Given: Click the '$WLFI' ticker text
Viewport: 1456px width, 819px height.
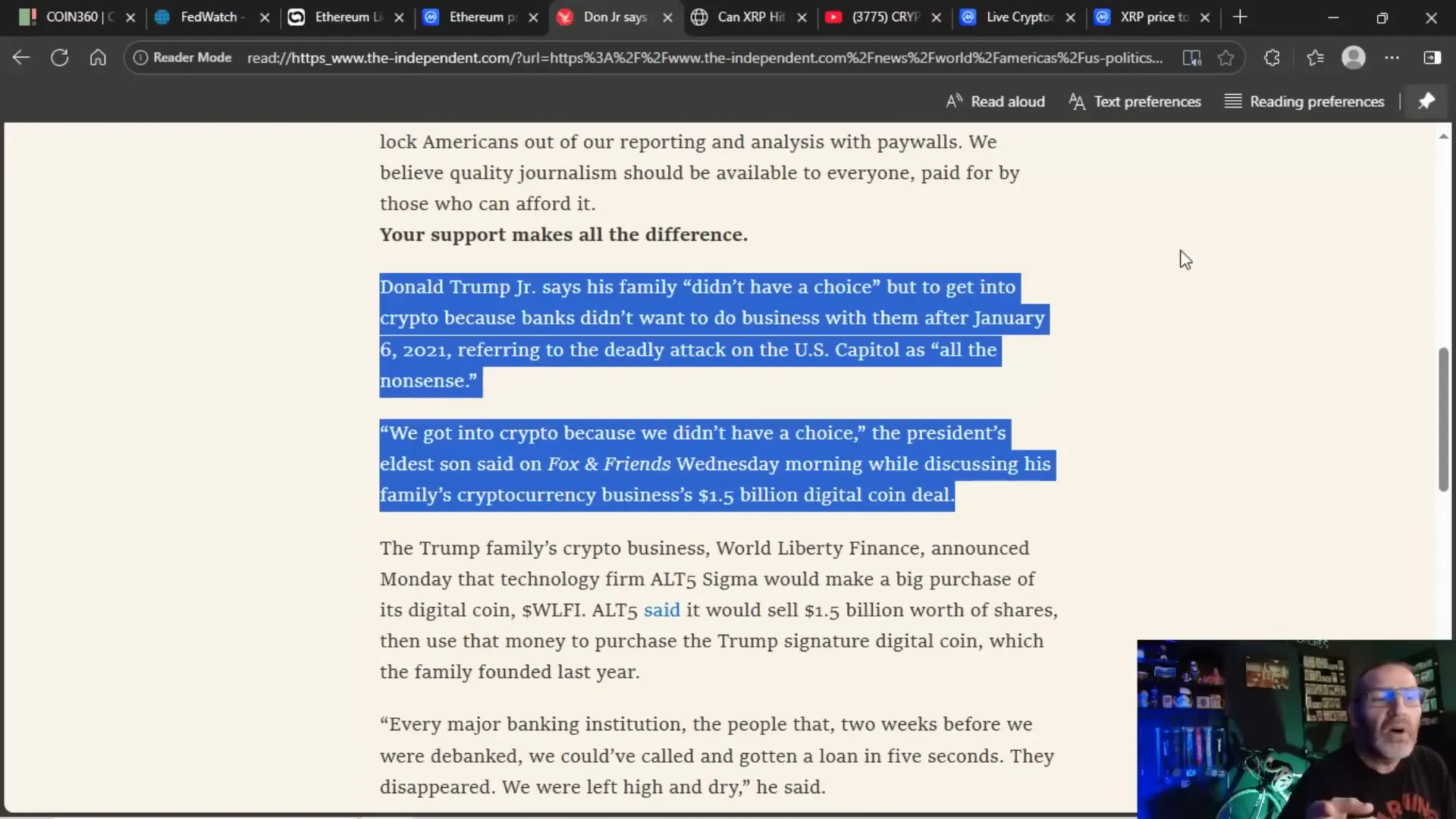Looking at the screenshot, I should pos(554,610).
